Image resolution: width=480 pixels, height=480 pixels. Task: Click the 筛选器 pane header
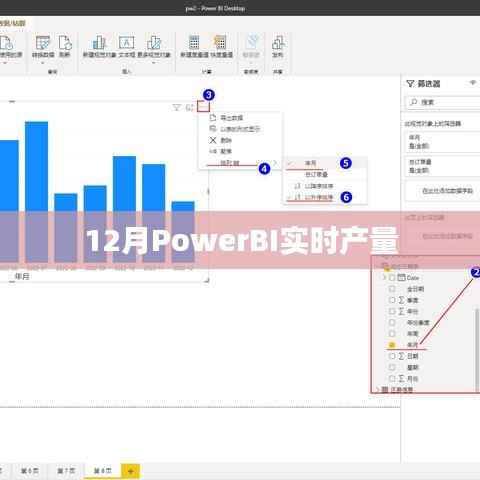[429, 83]
